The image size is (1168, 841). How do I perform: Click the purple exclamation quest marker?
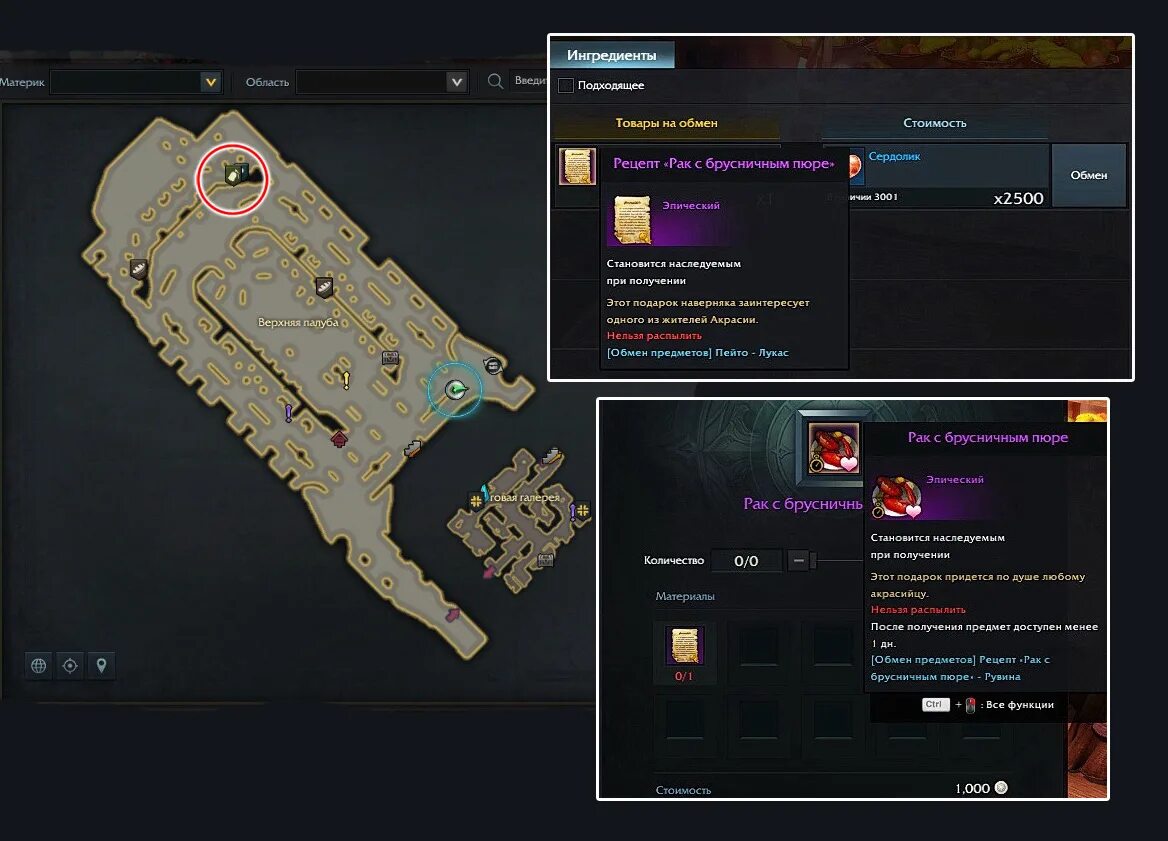289,412
